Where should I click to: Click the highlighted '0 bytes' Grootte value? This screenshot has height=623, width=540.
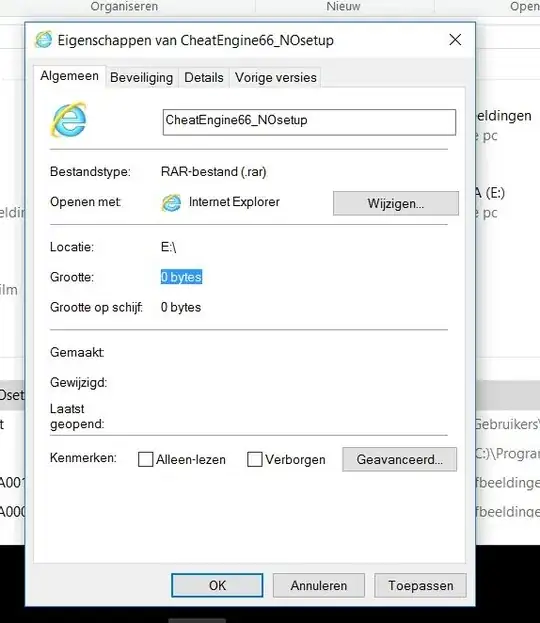(181, 277)
